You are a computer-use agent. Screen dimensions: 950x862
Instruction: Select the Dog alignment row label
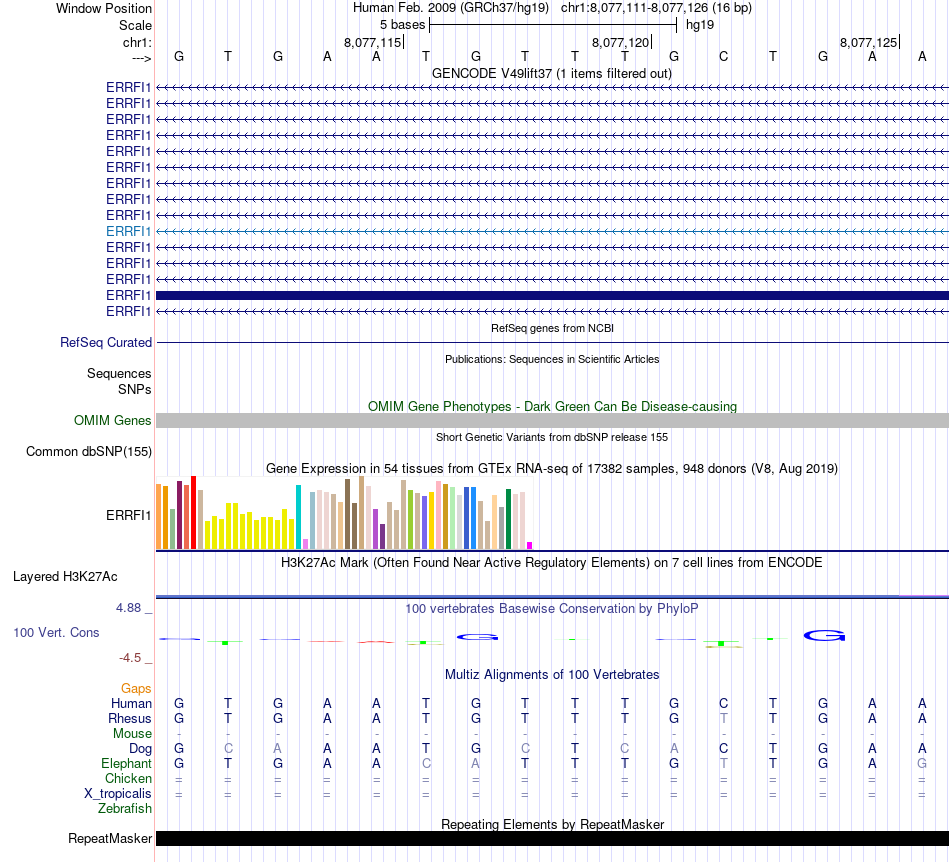point(140,749)
